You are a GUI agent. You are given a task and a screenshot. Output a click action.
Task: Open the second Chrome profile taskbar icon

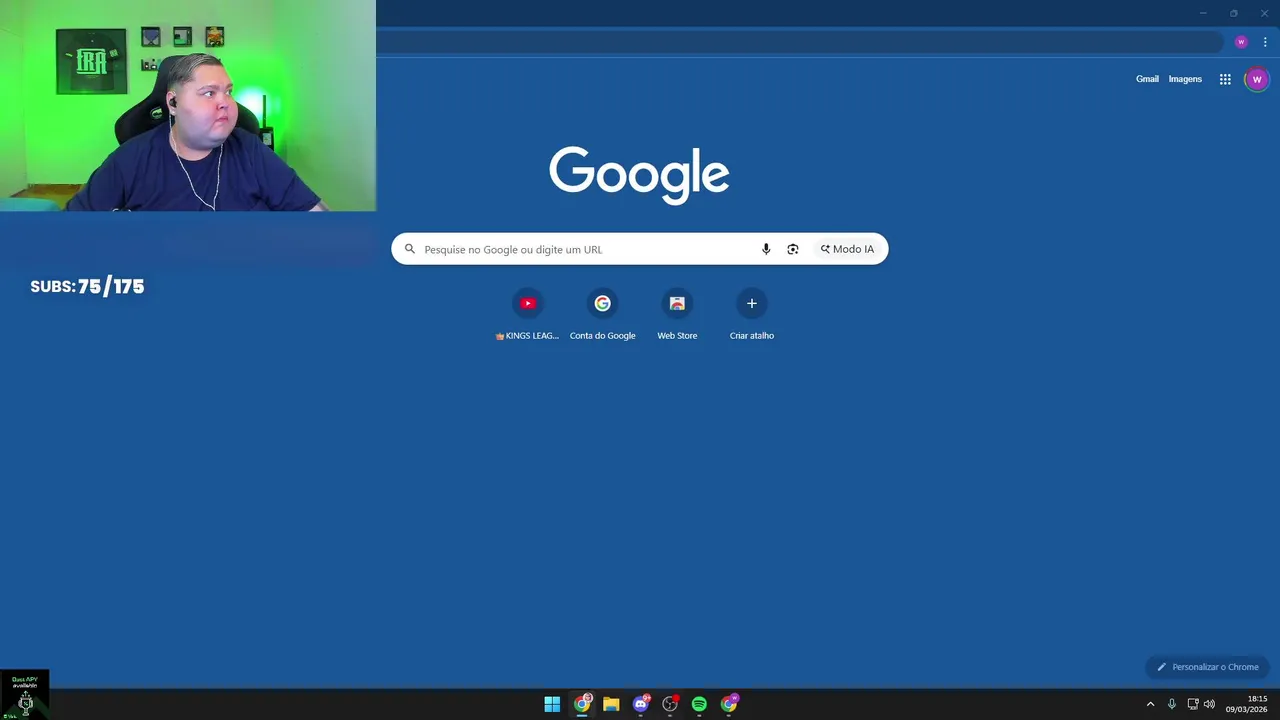(x=729, y=704)
